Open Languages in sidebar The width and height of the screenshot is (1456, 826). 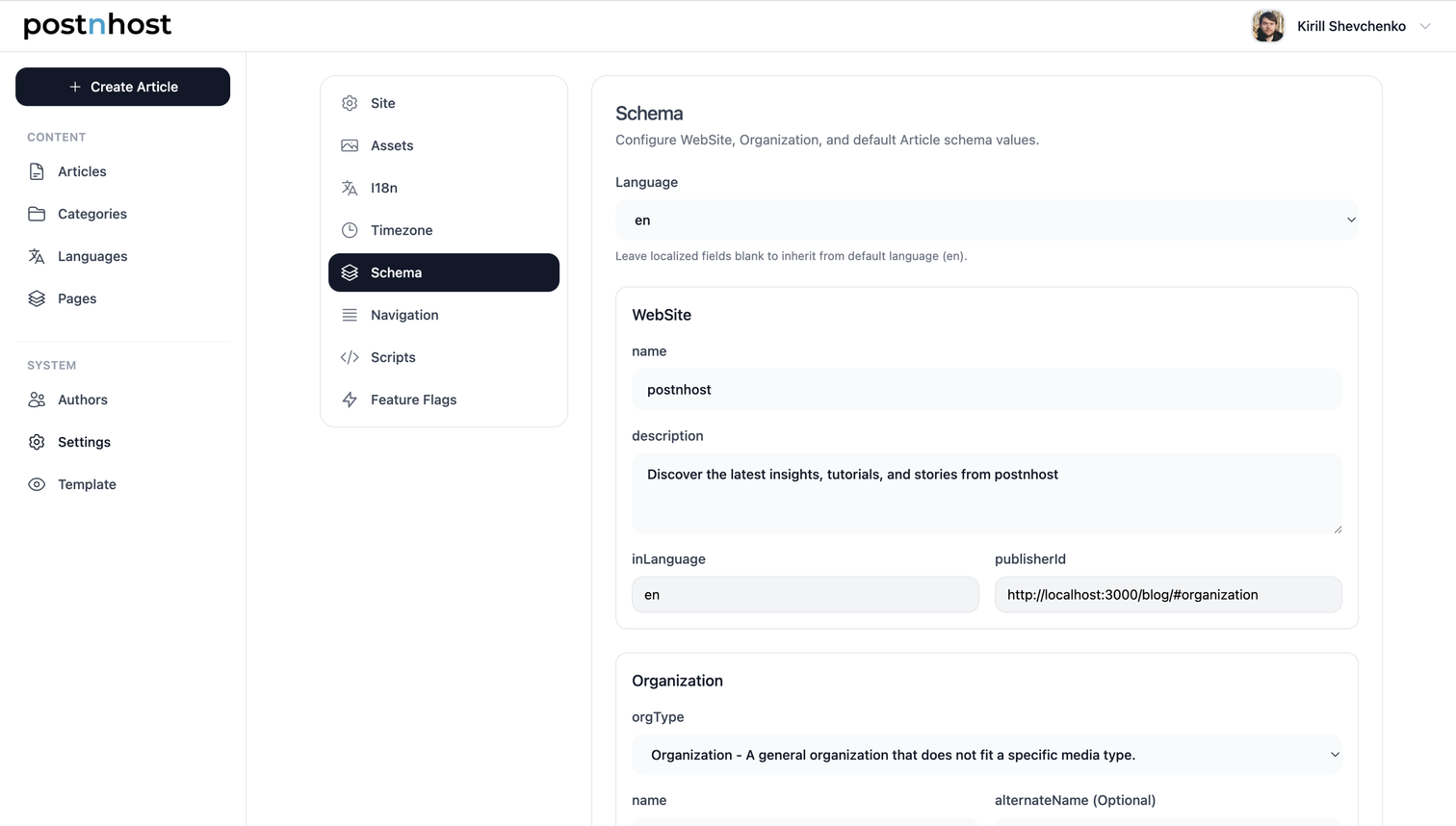[123, 256]
